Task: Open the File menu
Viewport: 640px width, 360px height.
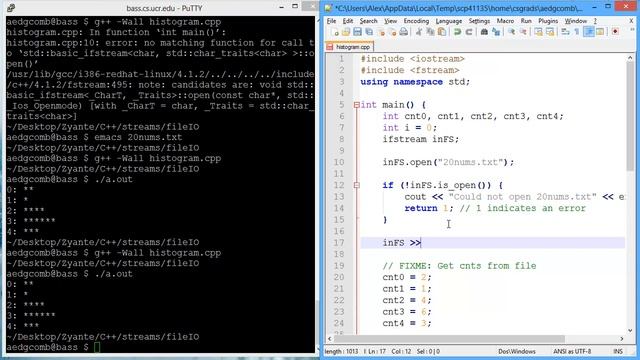Action: tap(331, 21)
